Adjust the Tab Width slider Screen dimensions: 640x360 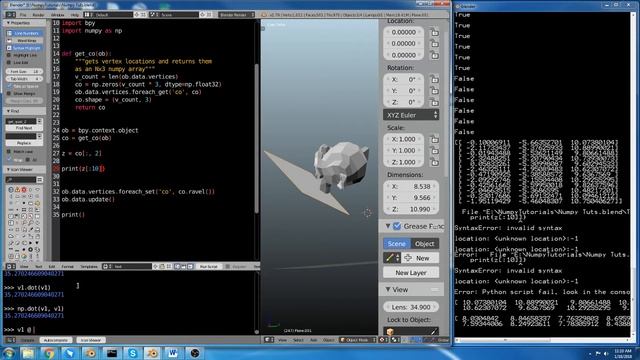click(x=24, y=79)
